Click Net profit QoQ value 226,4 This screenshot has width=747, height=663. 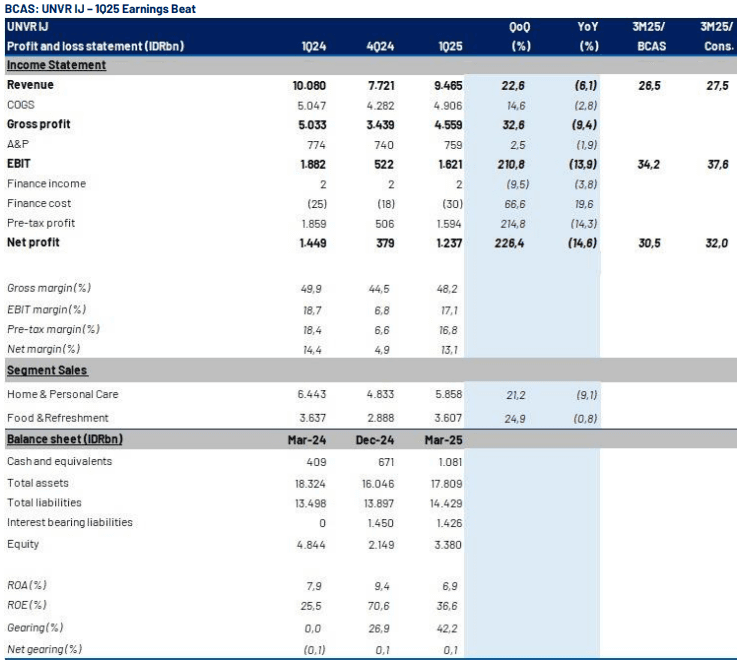(509, 243)
